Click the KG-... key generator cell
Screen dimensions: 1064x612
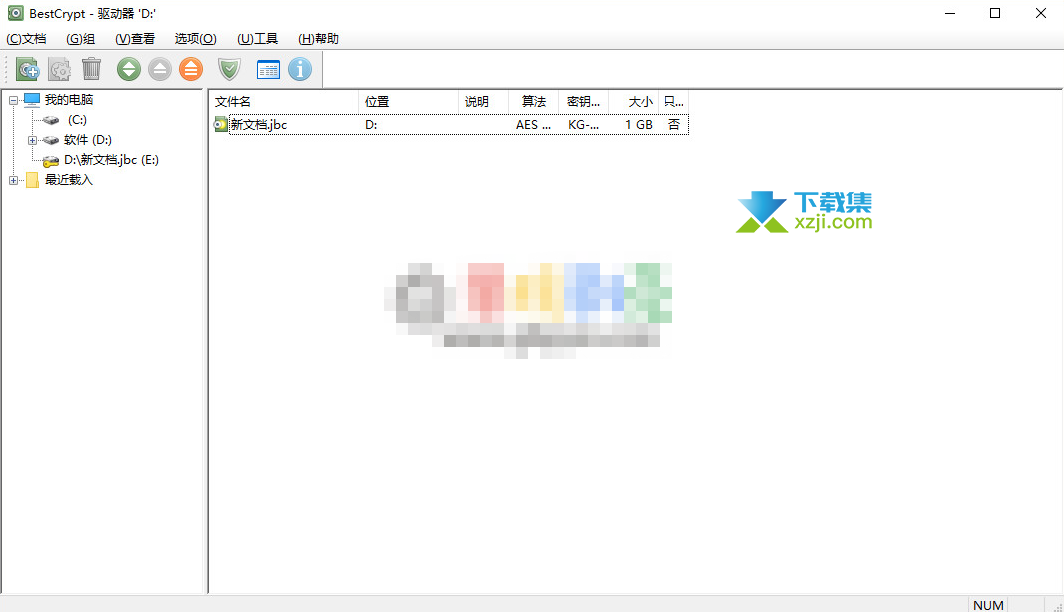click(x=584, y=125)
